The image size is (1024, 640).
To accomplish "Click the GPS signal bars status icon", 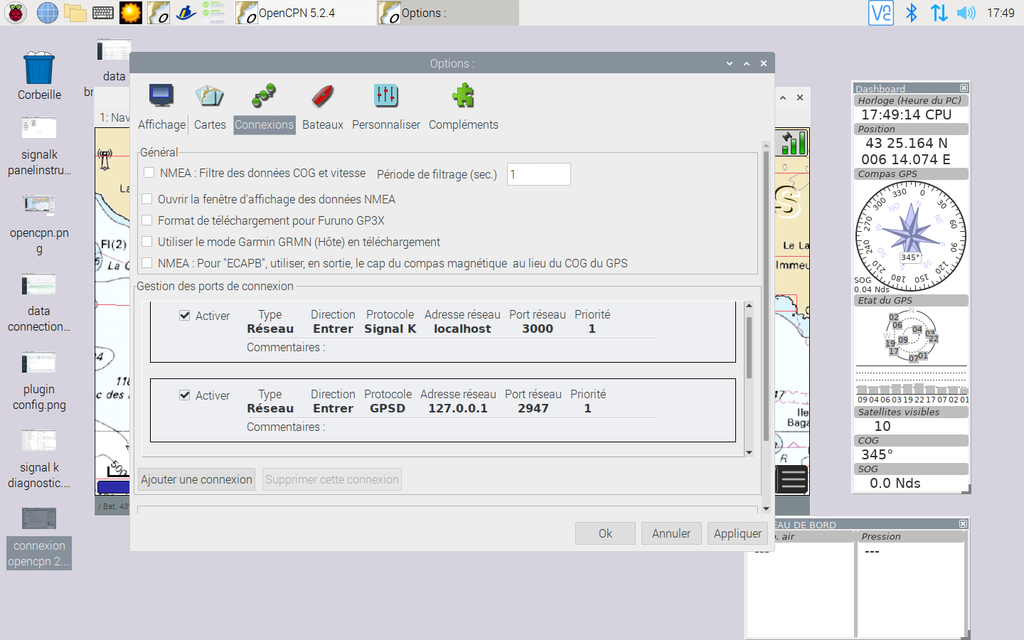I will [793, 143].
